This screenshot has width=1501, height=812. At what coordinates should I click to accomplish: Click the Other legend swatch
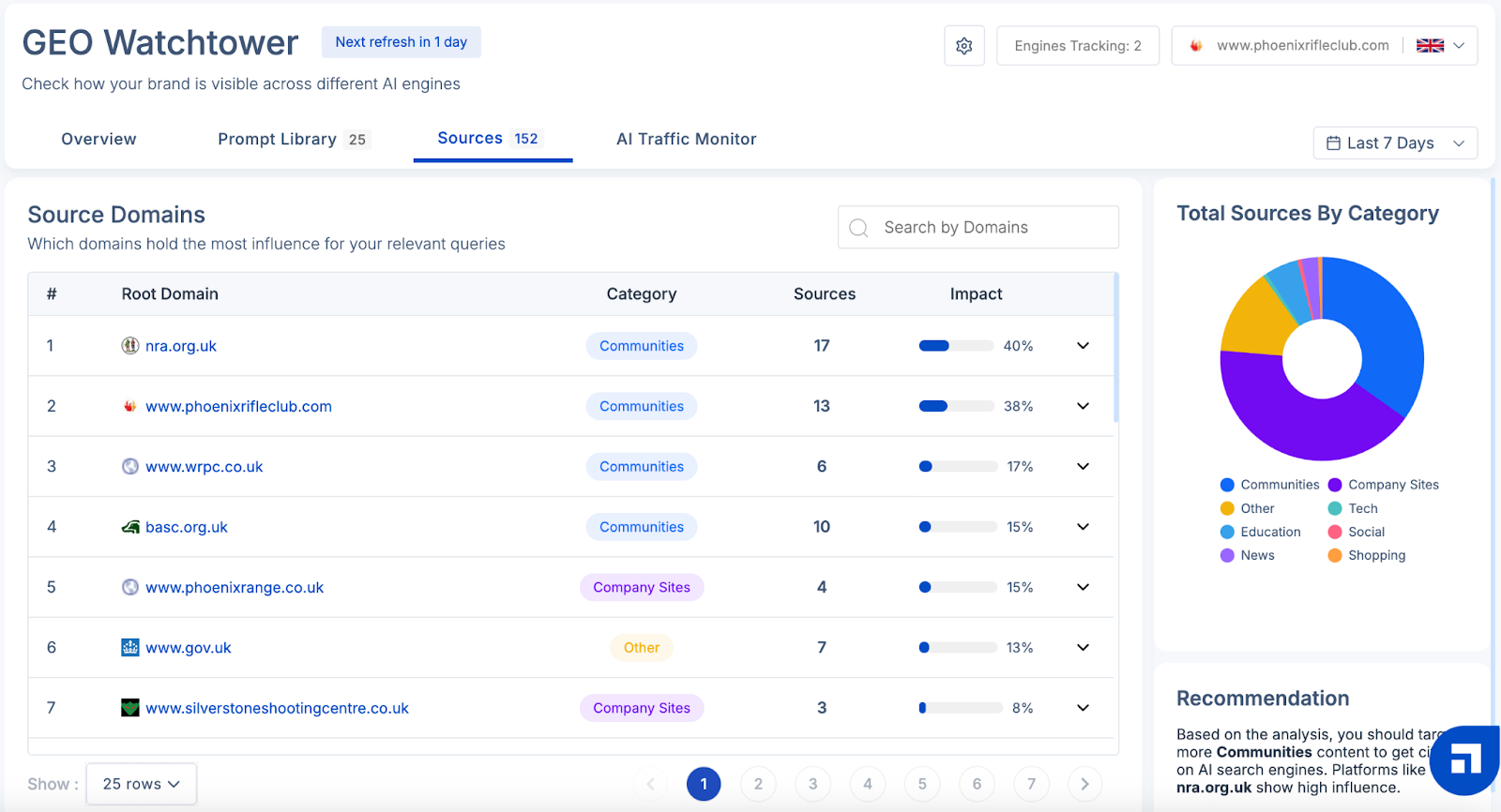click(x=1227, y=508)
